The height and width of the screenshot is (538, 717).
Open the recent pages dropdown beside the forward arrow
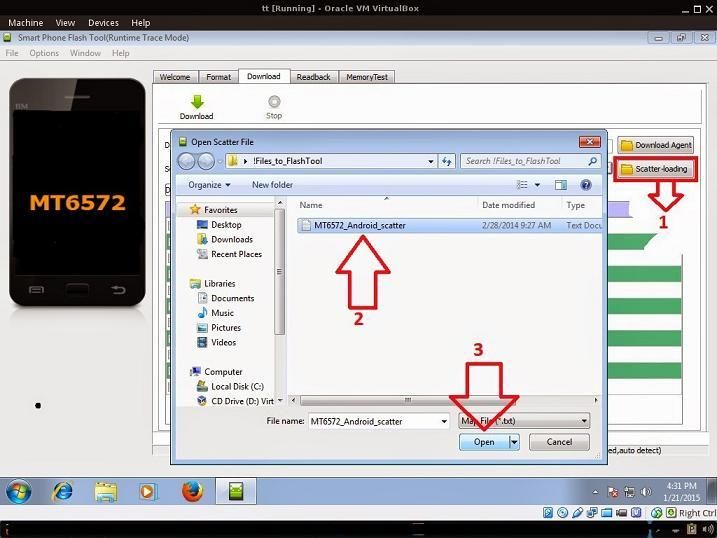click(220, 161)
